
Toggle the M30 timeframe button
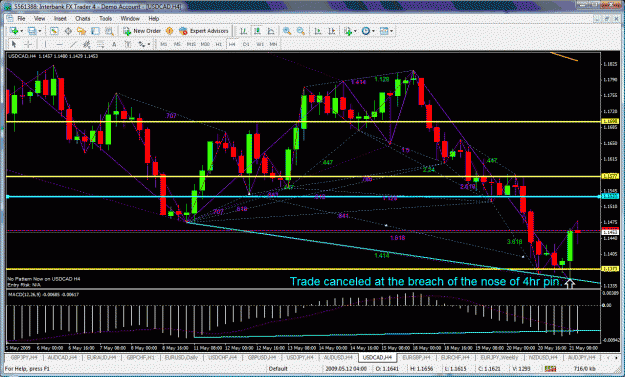pyautogui.click(x=205, y=44)
